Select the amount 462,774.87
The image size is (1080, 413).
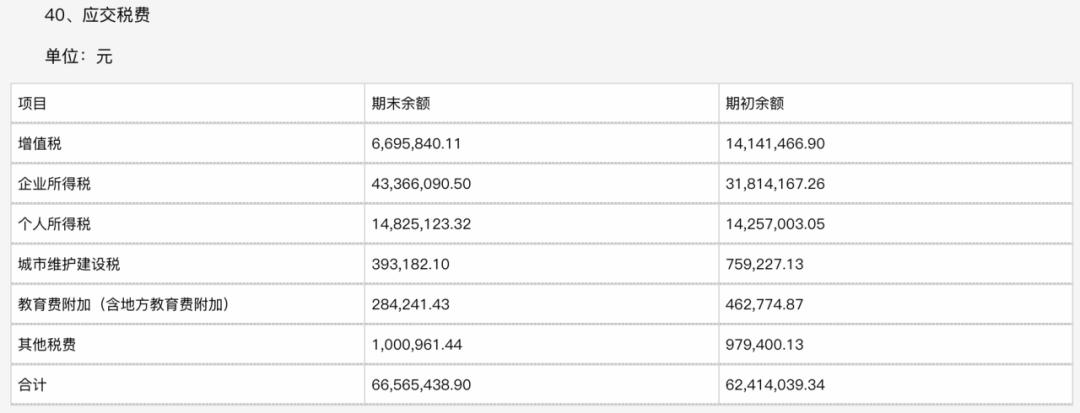(767, 304)
